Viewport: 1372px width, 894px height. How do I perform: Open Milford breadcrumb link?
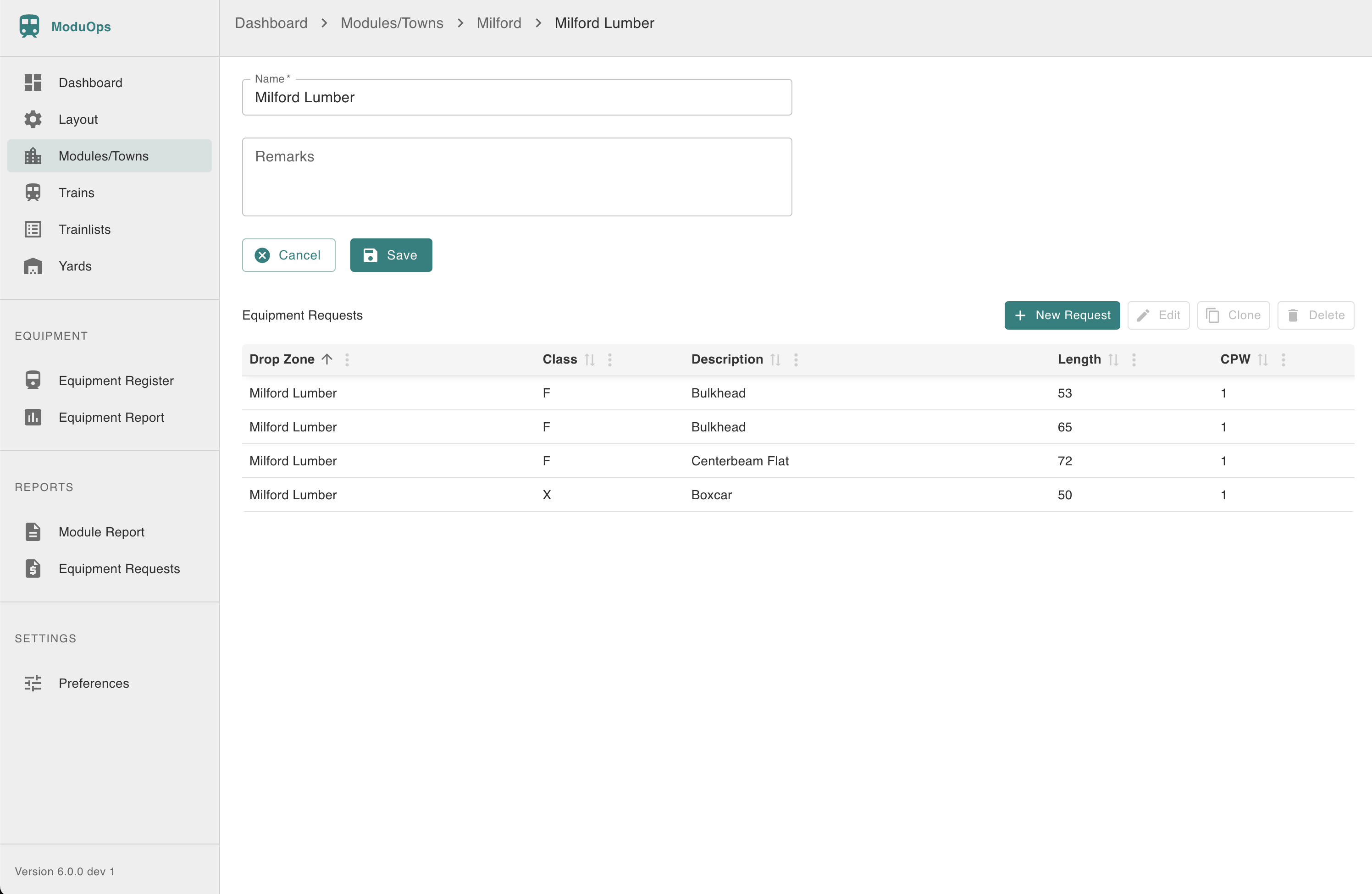[x=498, y=23]
